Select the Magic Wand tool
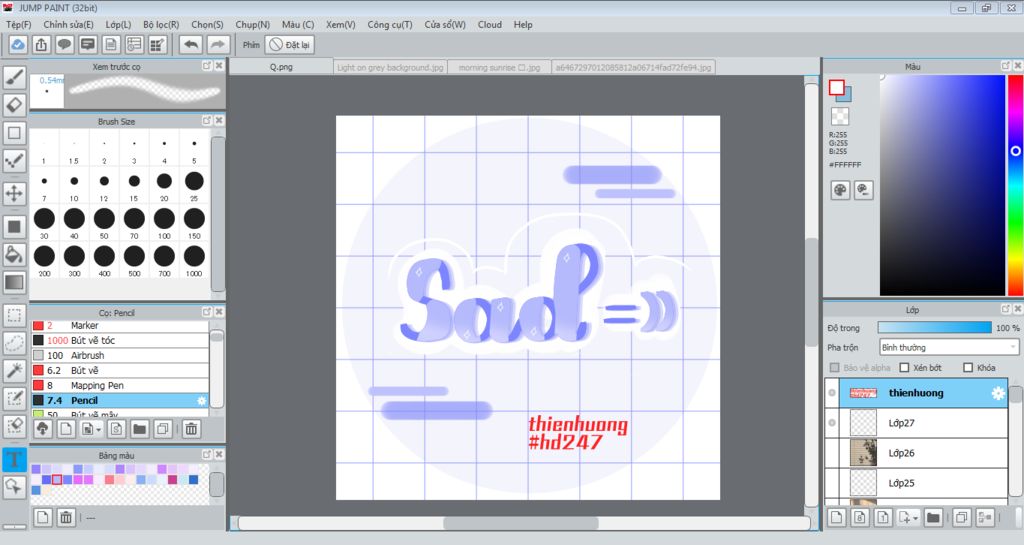 pos(14,370)
